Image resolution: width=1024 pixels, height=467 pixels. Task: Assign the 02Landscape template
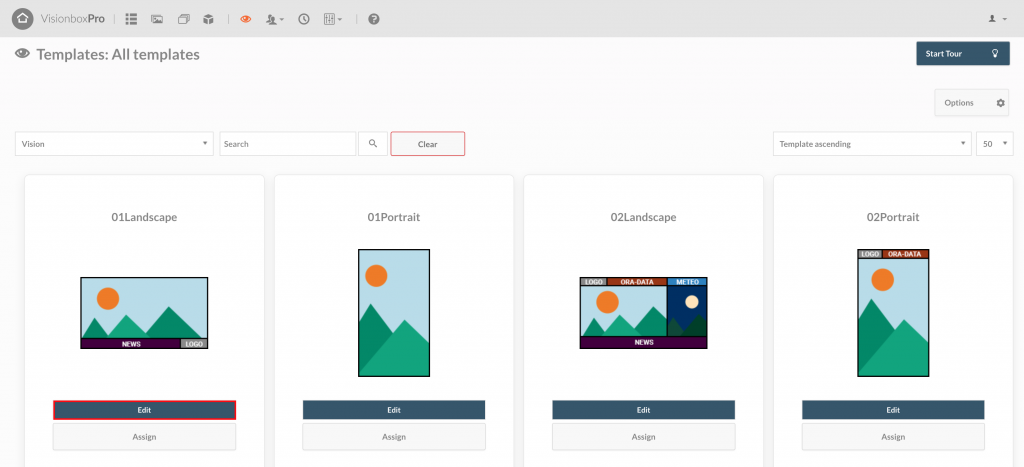pos(643,437)
